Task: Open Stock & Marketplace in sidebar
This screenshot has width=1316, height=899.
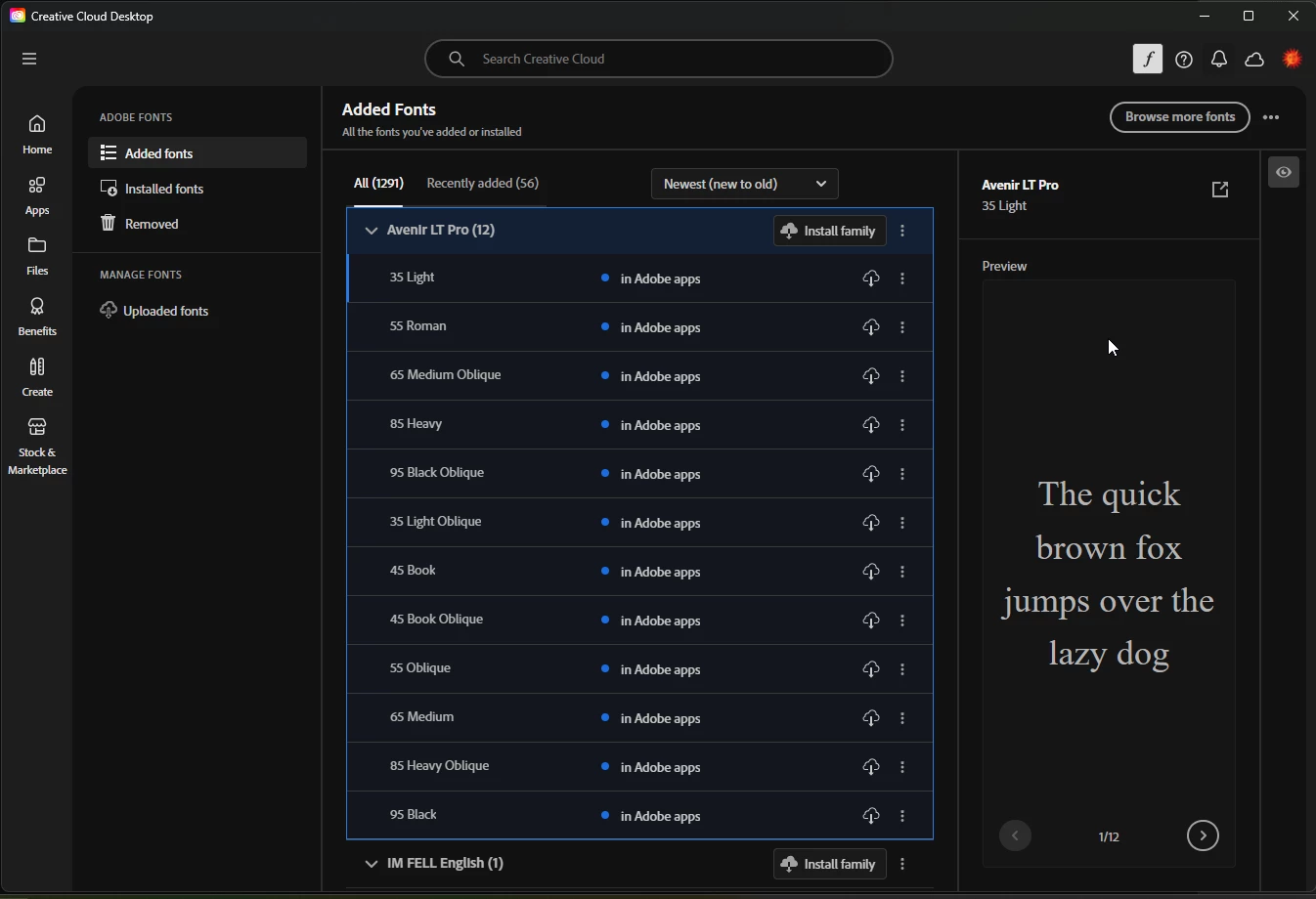Action: (37, 447)
